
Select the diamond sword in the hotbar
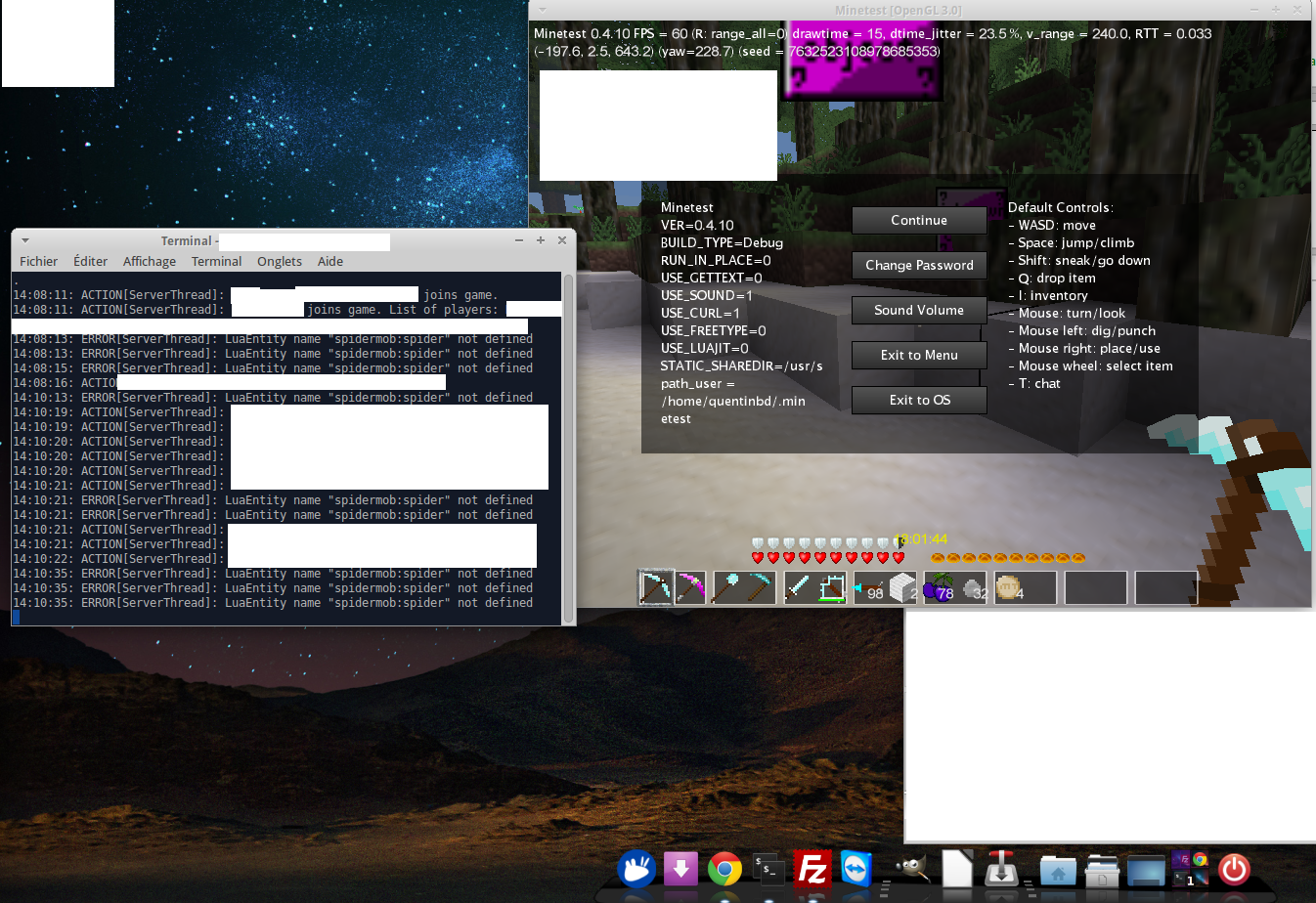pos(797,587)
